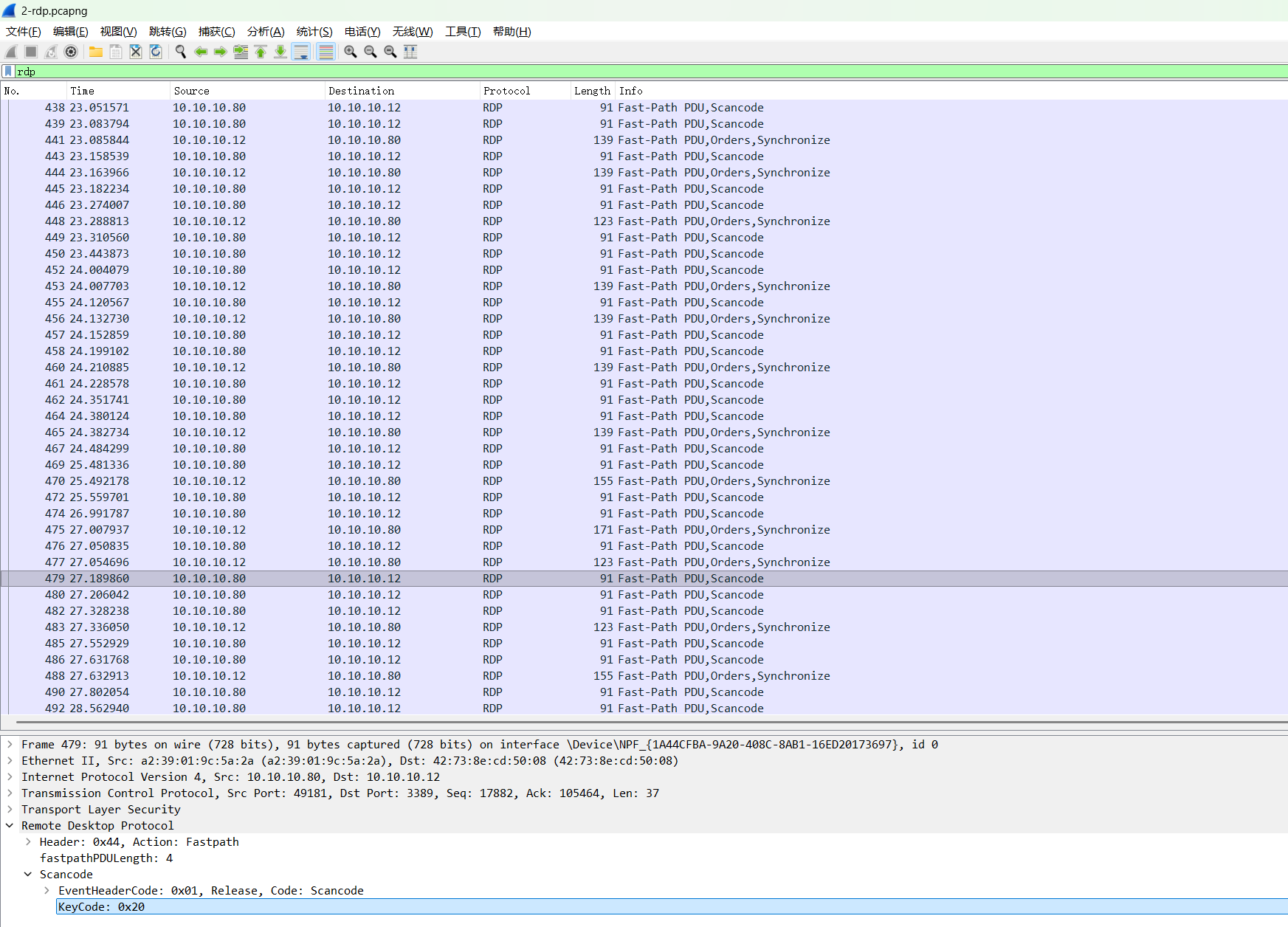The height and width of the screenshot is (927, 1288).
Task: Go back to the previous packet with the left arrow
Action: 201,52
